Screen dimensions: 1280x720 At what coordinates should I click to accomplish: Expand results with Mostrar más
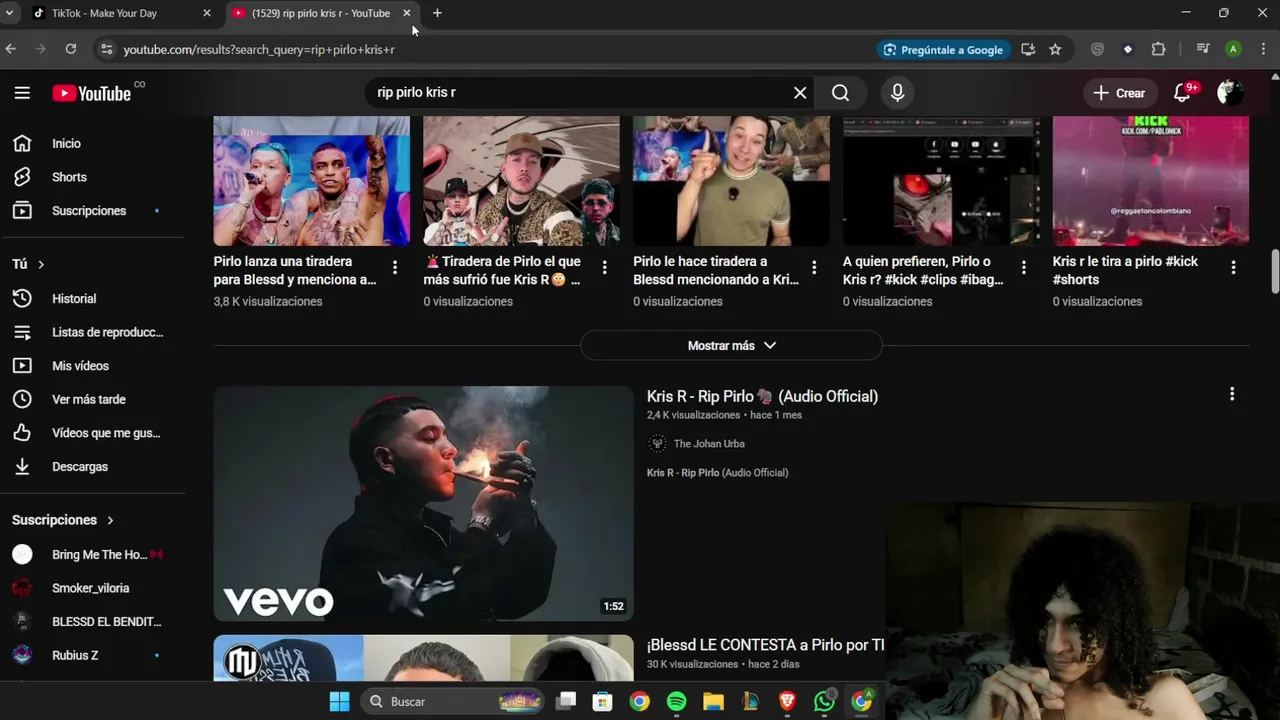click(x=731, y=345)
